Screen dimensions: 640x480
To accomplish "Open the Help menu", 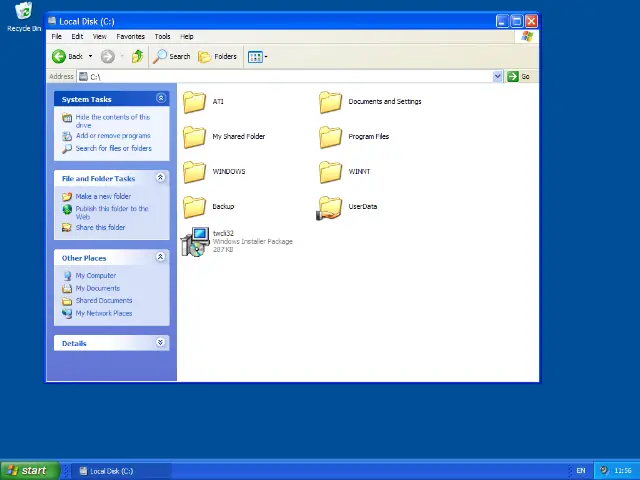I will click(187, 36).
